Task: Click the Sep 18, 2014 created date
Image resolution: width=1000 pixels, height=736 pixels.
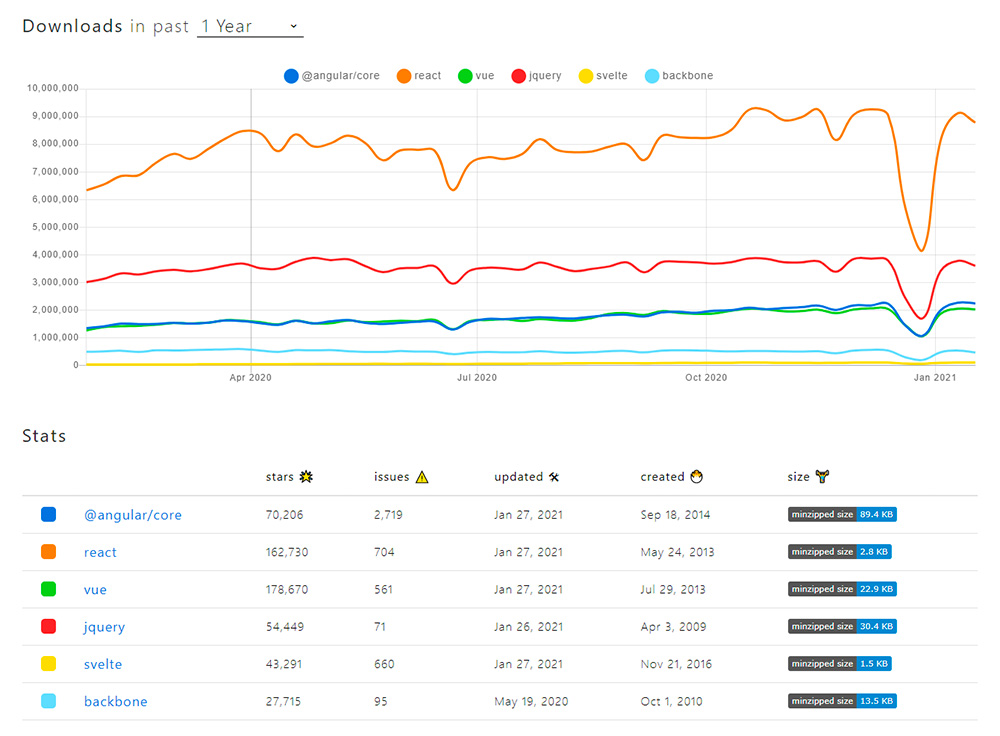Action: click(x=675, y=515)
